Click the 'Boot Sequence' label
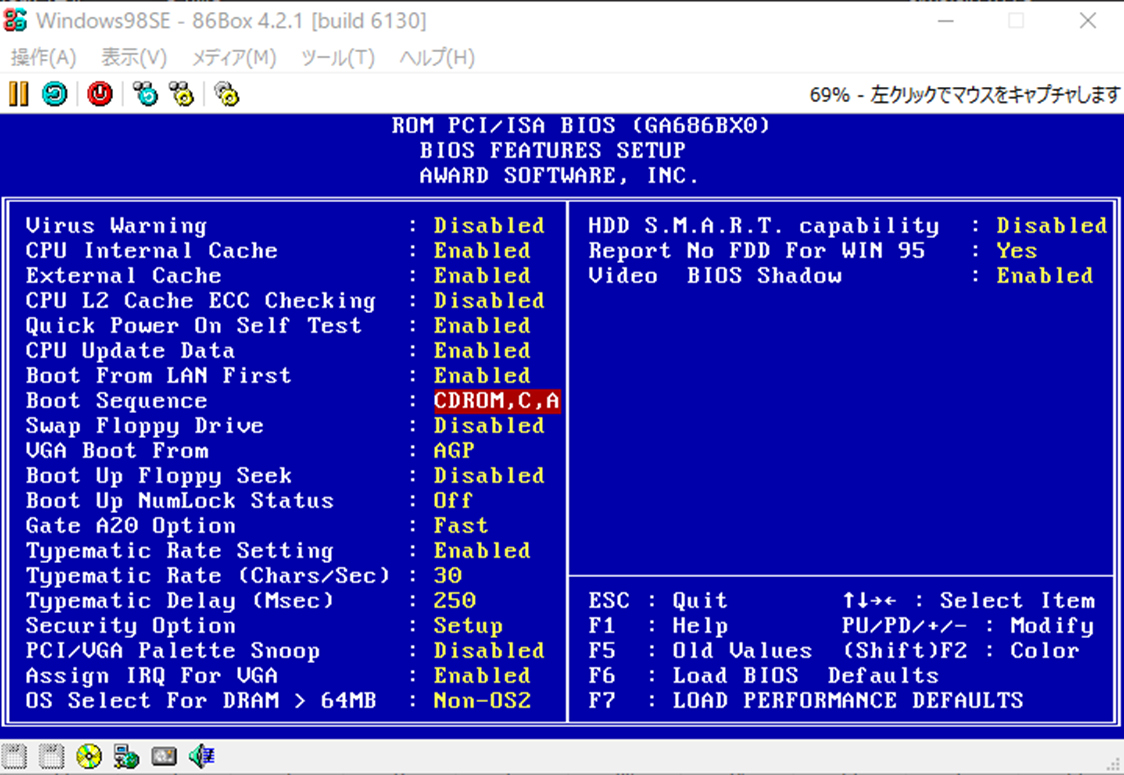The width and height of the screenshot is (1124, 775). [x=116, y=401]
